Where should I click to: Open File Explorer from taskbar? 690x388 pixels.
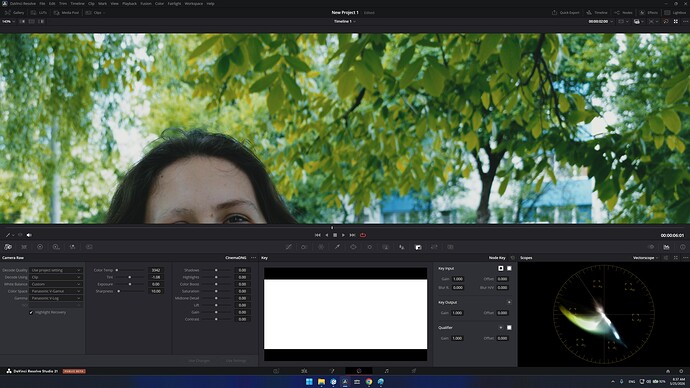321,381
